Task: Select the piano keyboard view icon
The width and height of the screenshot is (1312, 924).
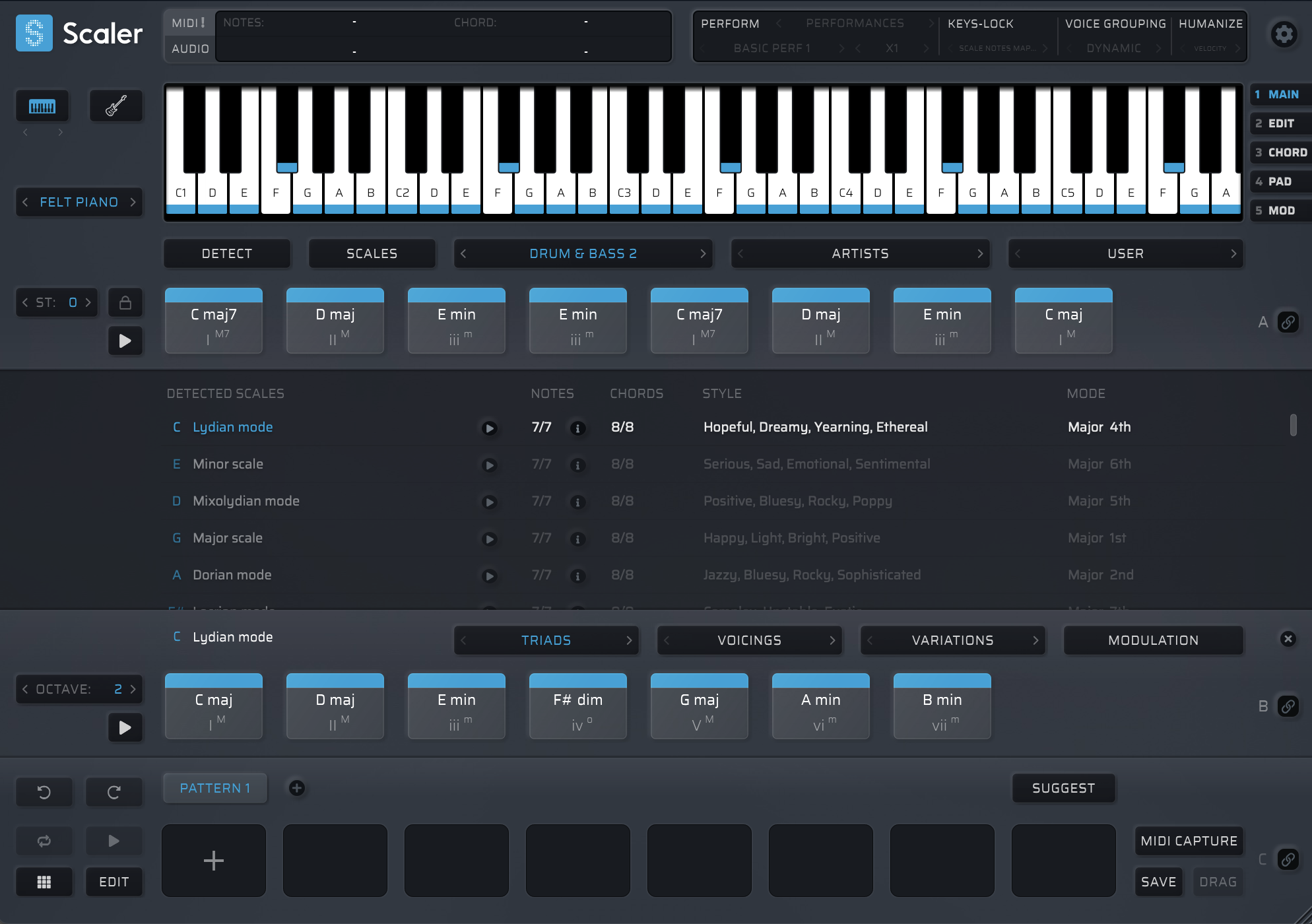Action: (42, 106)
